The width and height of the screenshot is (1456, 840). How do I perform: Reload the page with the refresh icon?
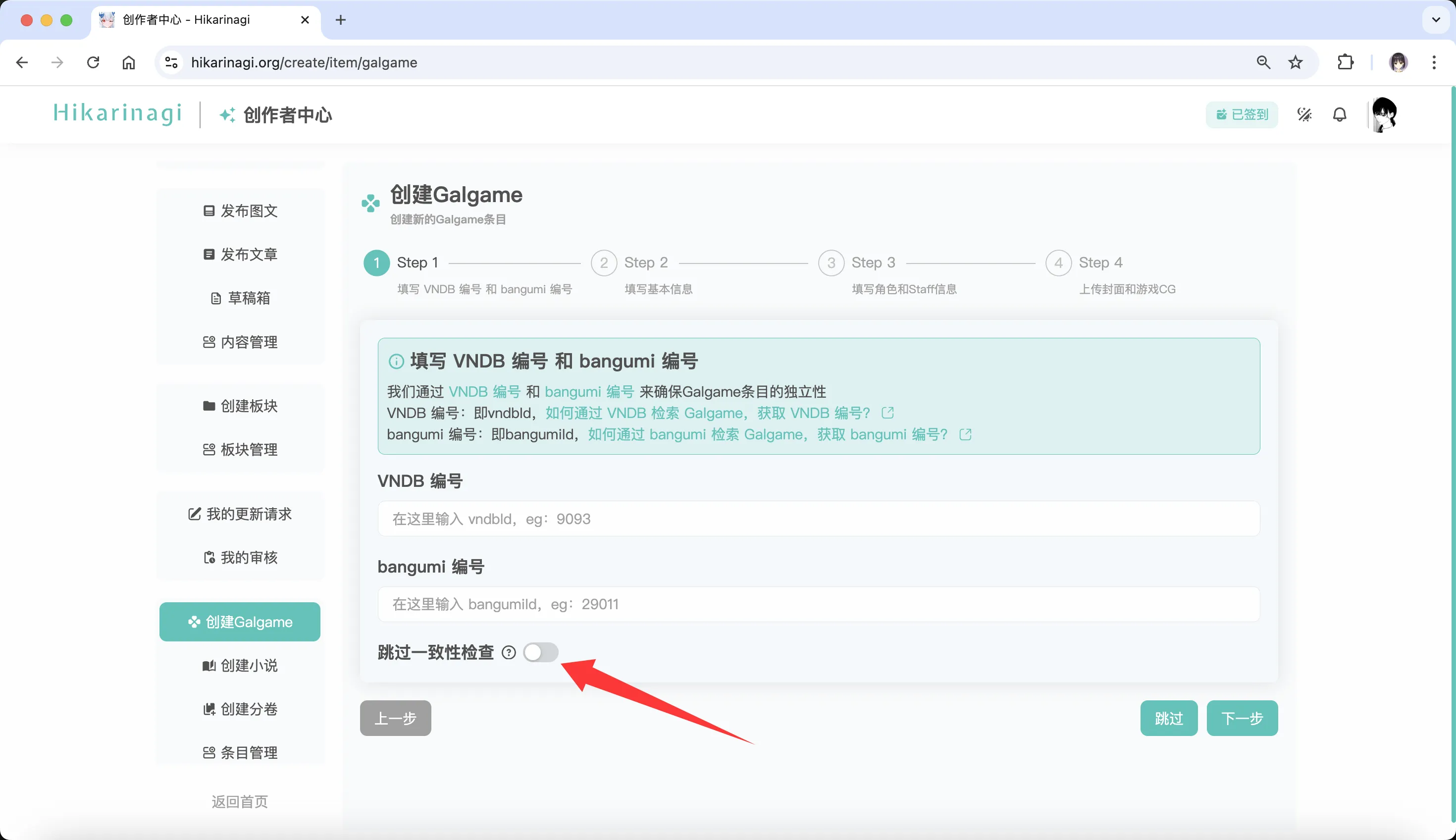[93, 62]
